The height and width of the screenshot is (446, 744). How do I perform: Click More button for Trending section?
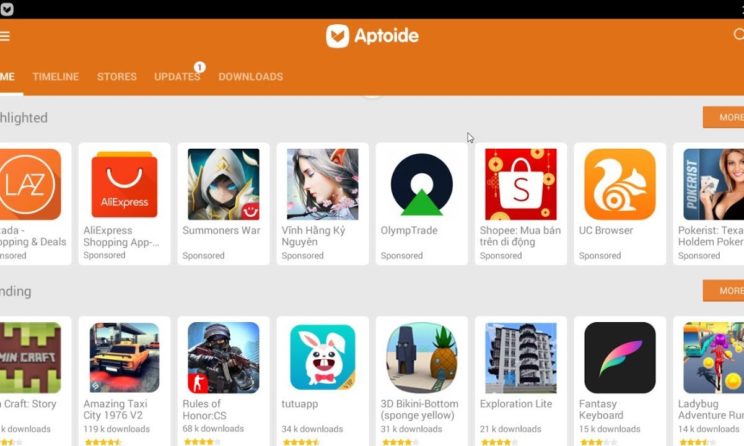click(723, 290)
